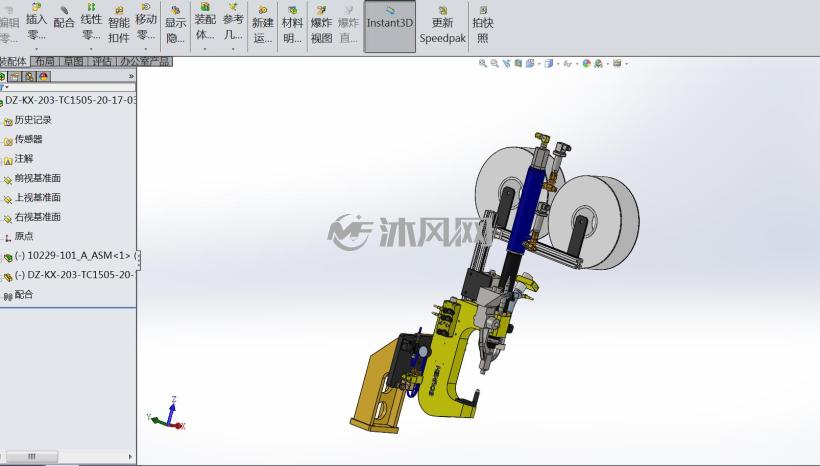Screen dimensions: 820x466
Task: Toggle the Instant3D button
Action: coord(390,26)
